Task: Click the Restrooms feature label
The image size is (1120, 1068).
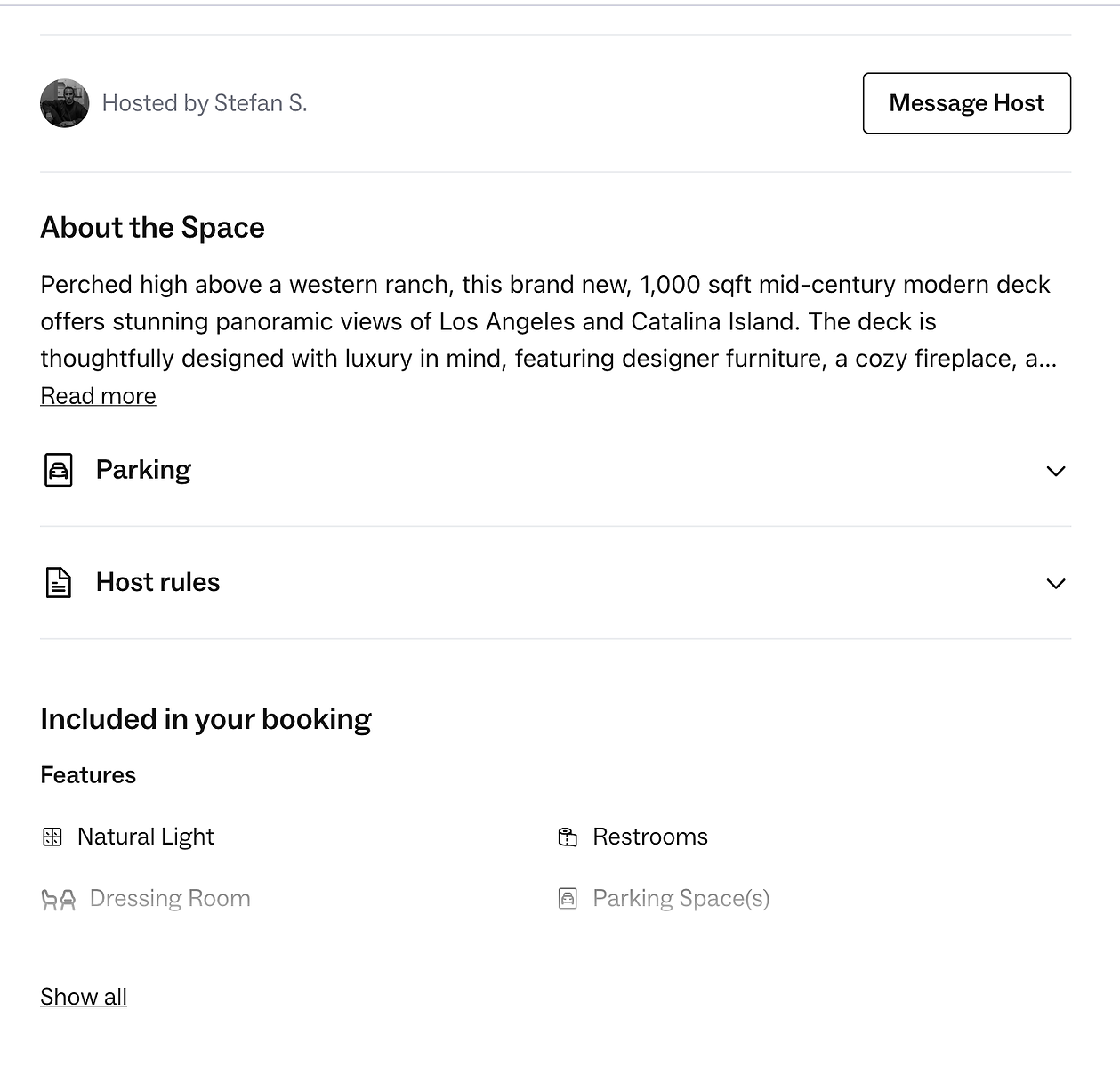Action: point(650,837)
